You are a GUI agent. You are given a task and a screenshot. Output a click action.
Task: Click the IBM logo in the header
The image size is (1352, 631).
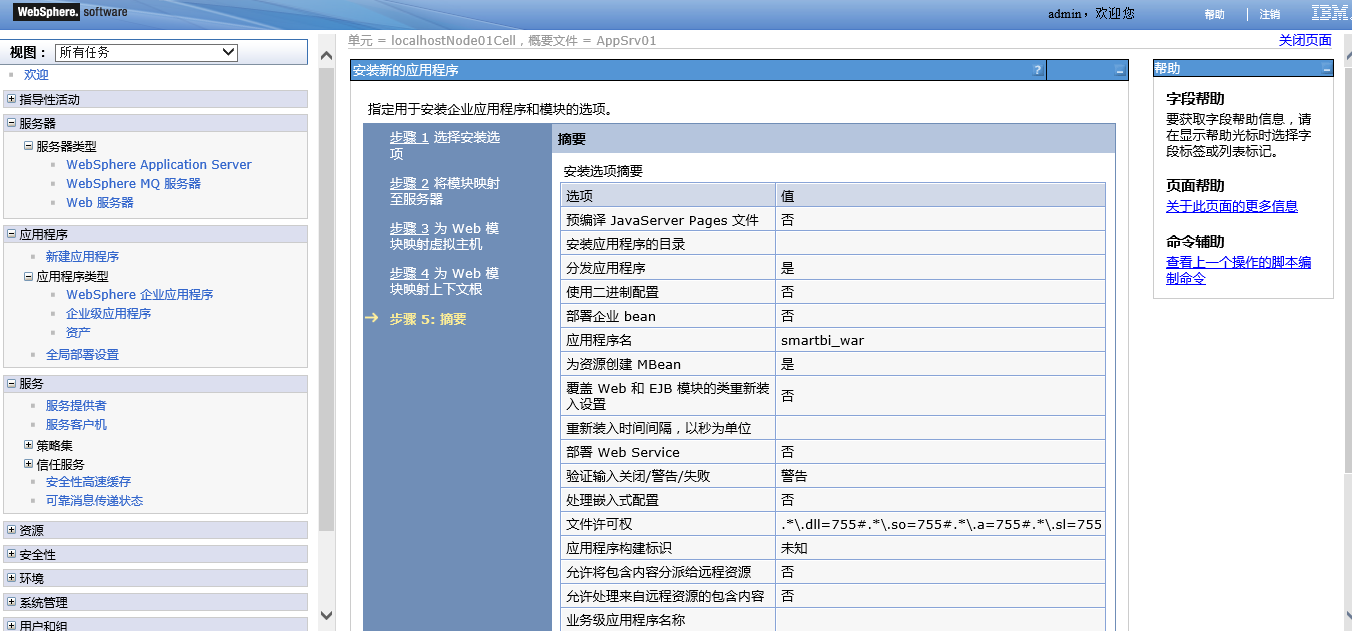coord(1331,13)
